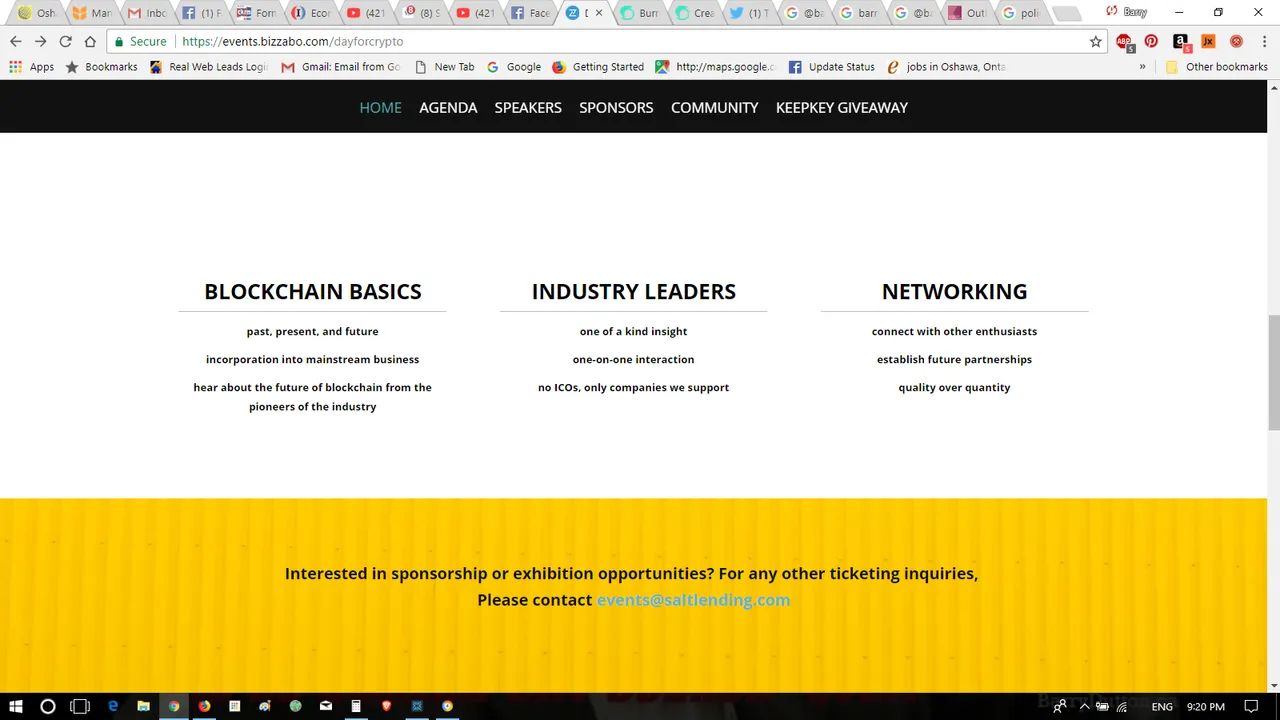Open File Explorer from the taskbar

143,706
